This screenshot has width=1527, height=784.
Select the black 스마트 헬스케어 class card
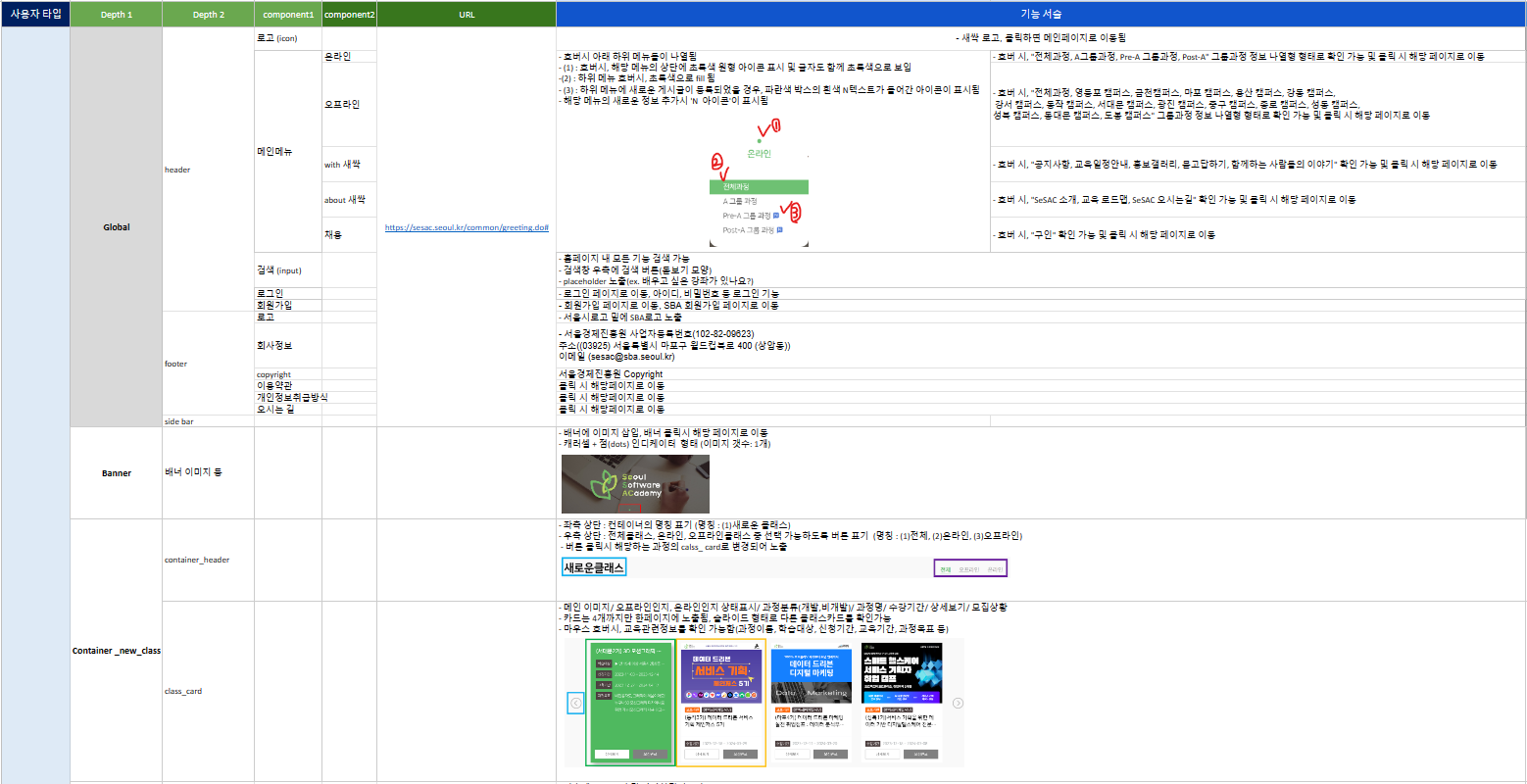tap(902, 702)
